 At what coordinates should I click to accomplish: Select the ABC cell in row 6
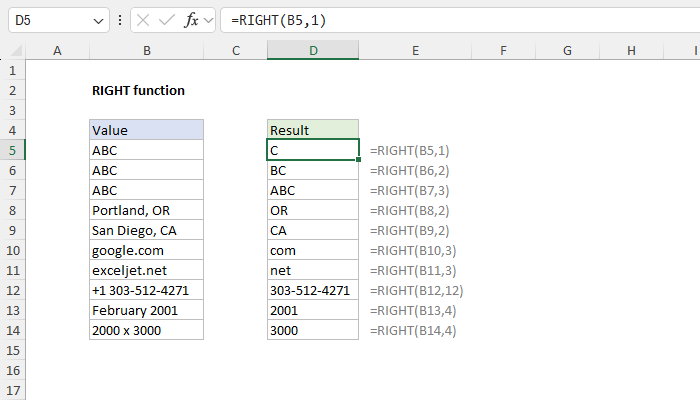(146, 171)
